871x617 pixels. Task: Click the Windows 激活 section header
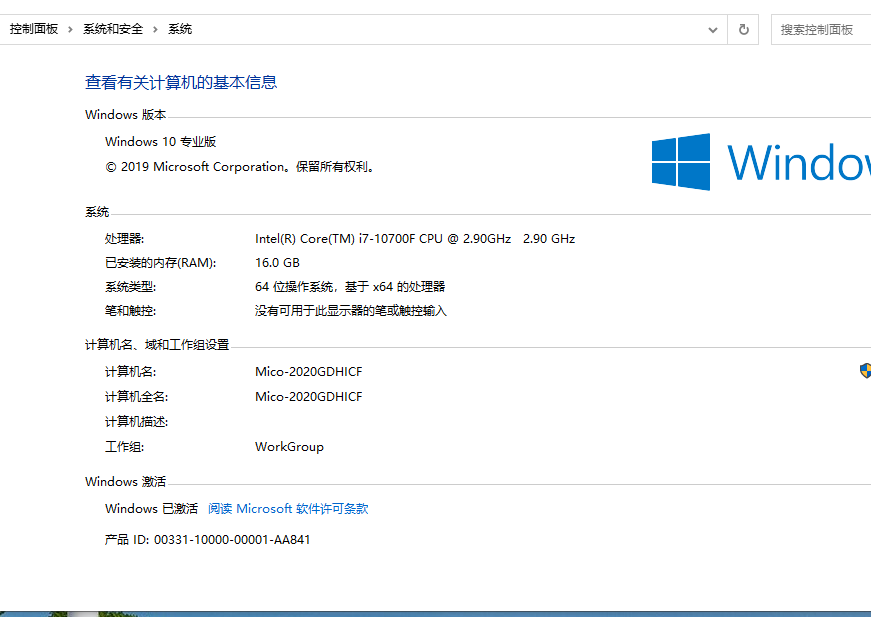click(126, 481)
